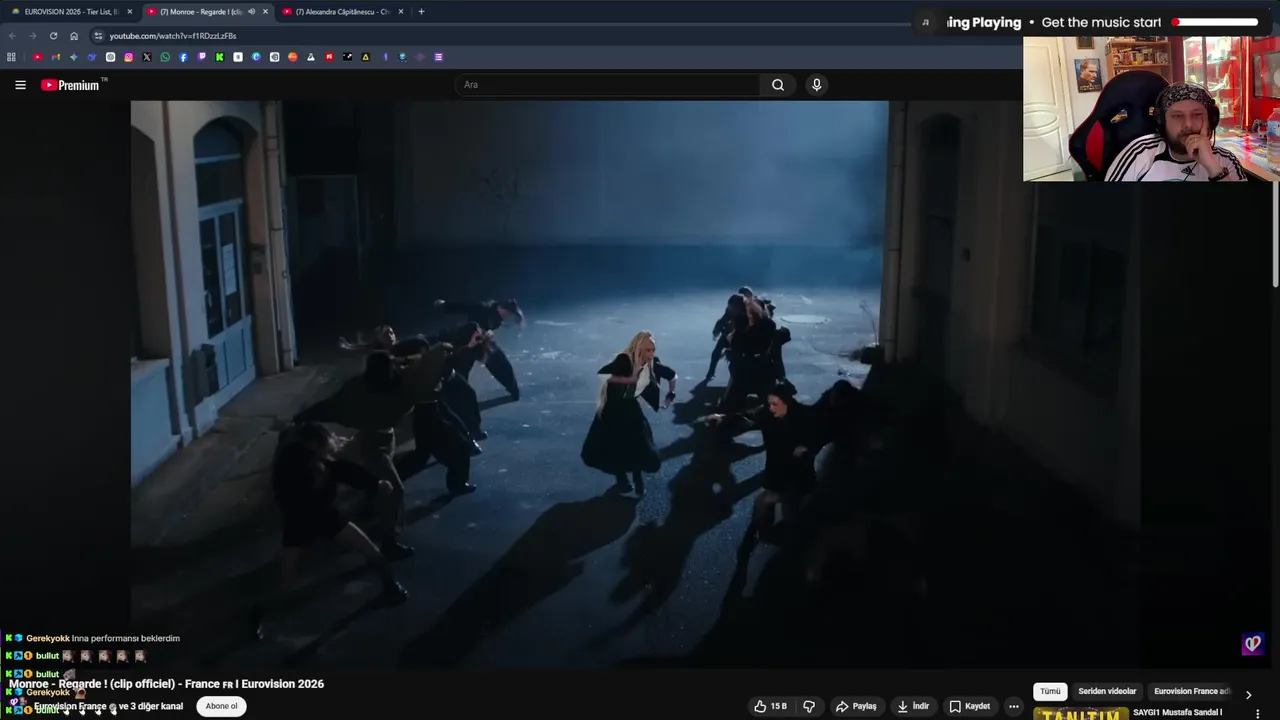Open options menu for SAYGI1 Mustafa Sandal video
1280x720 pixels.
[1258, 713]
